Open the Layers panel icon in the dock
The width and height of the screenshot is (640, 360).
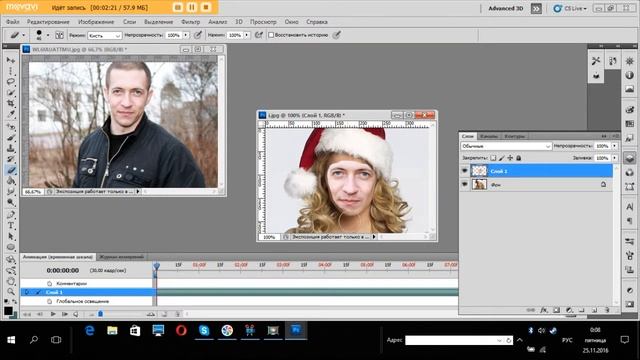[629, 158]
